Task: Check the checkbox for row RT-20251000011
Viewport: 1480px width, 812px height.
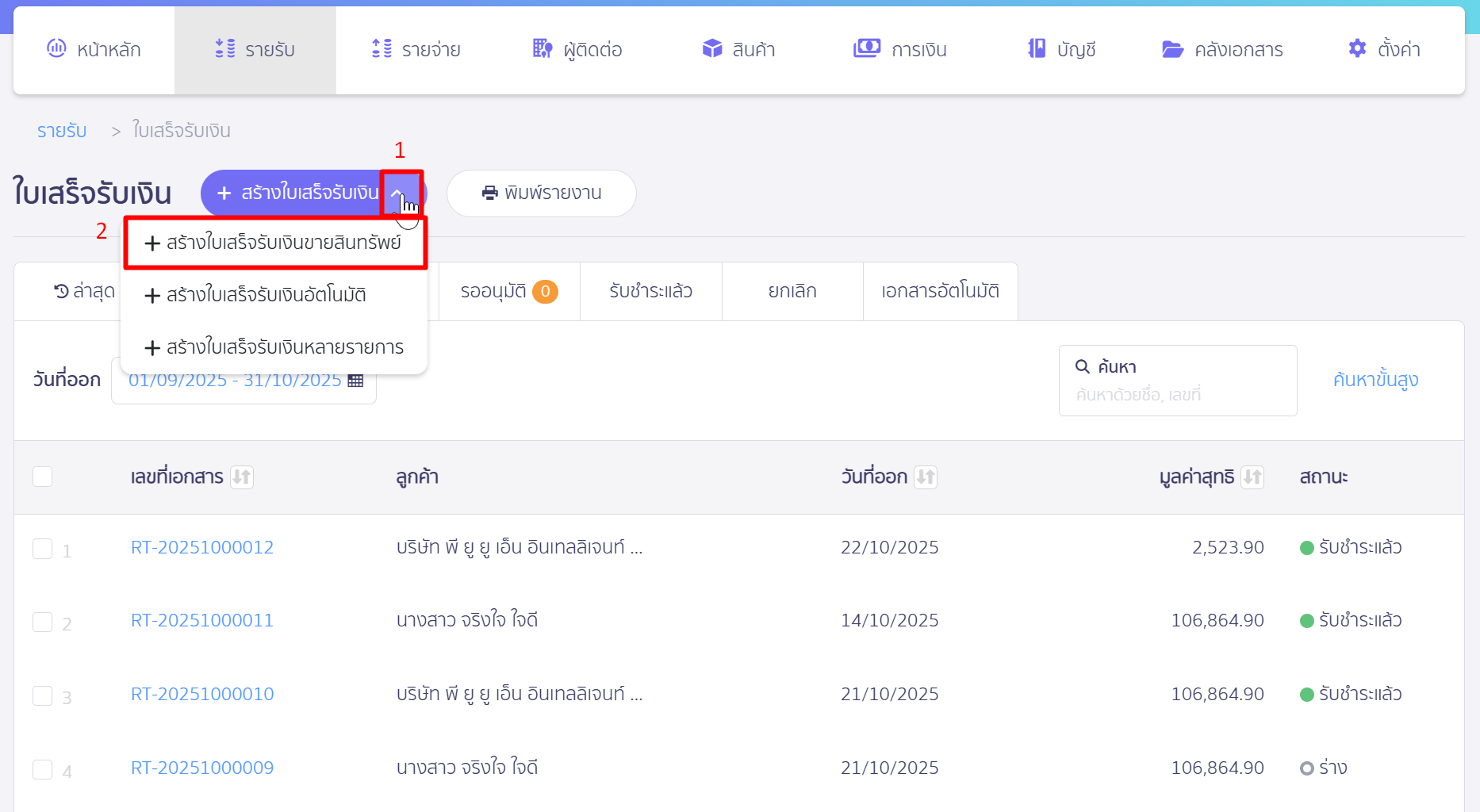Action: tap(43, 622)
